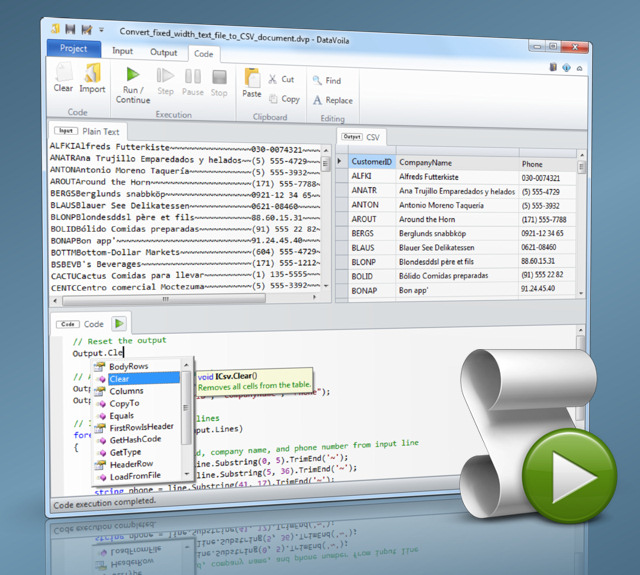Select the Berglunds snabbköp cell
The image size is (640, 575).
[x=457, y=233]
